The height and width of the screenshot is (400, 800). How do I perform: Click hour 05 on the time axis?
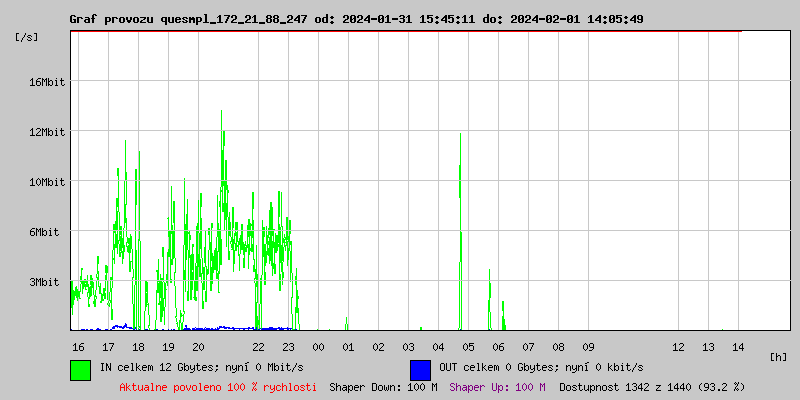468,346
